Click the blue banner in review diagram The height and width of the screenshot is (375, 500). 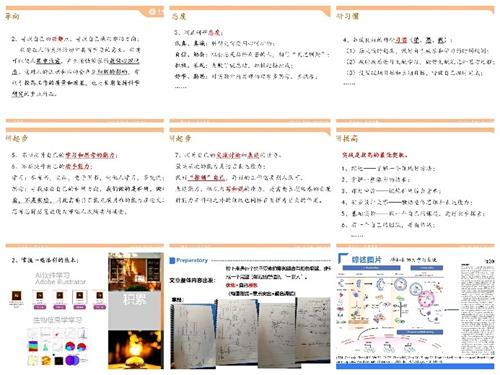[x=420, y=332]
